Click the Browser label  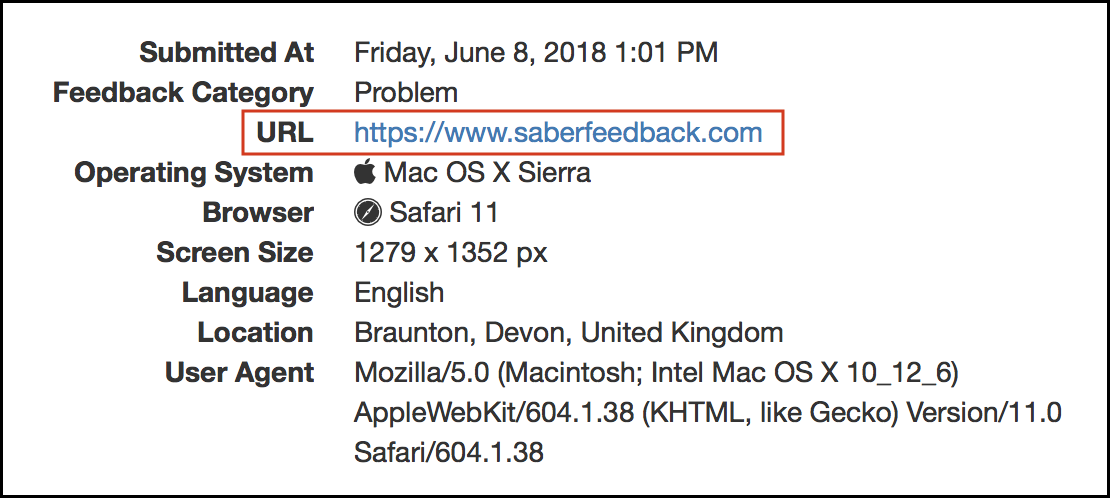[258, 212]
